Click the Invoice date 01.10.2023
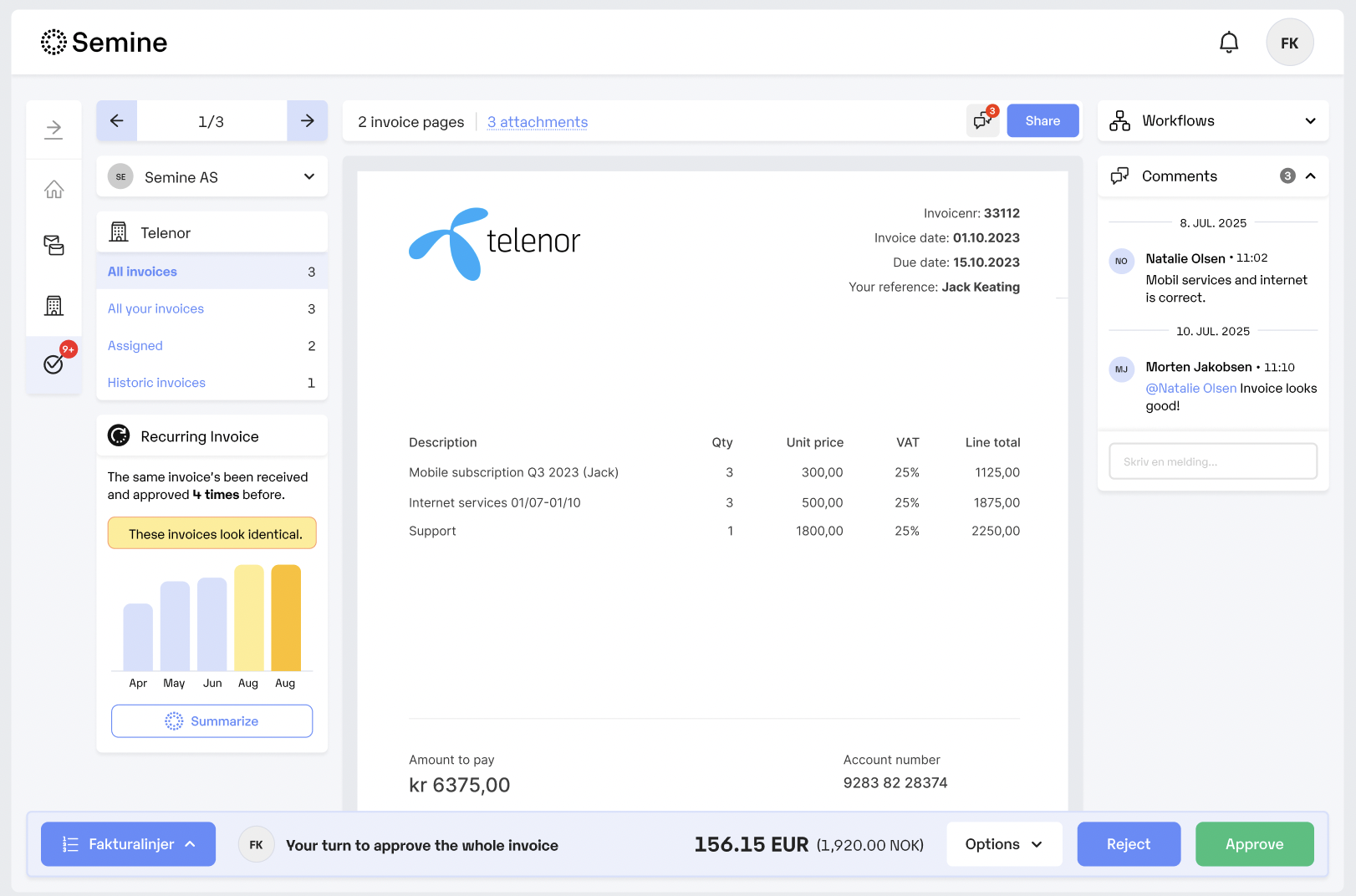The width and height of the screenshot is (1356, 896). tap(947, 238)
